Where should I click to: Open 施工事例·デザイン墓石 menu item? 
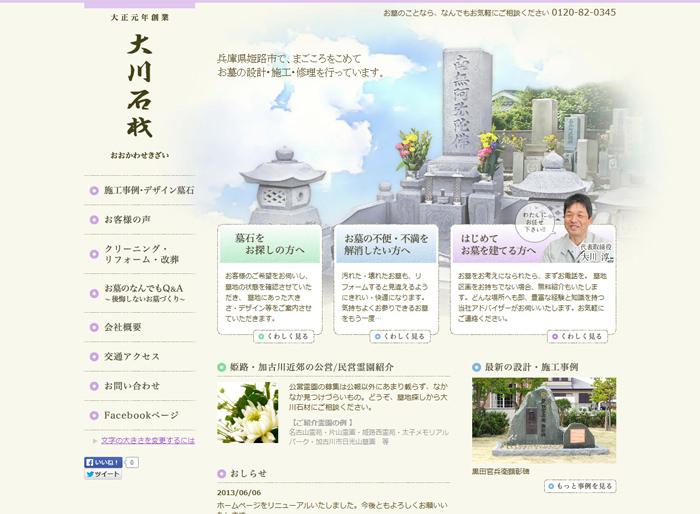[139, 190]
